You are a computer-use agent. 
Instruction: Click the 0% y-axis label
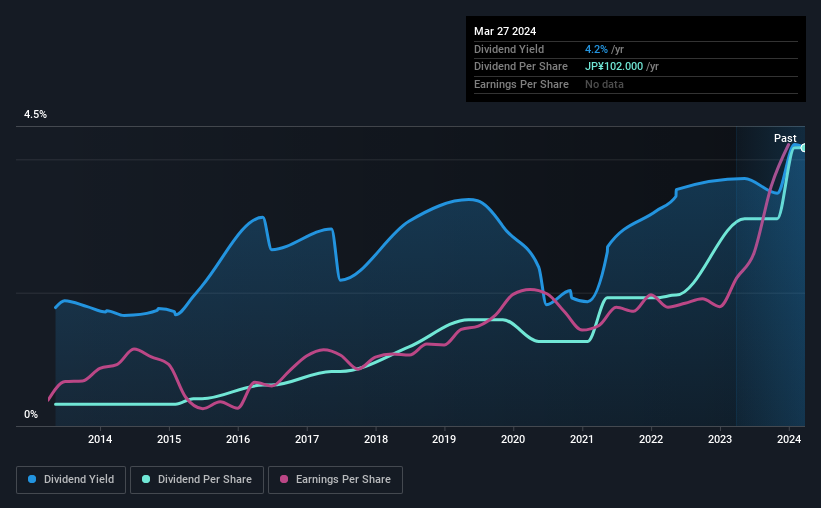31,414
